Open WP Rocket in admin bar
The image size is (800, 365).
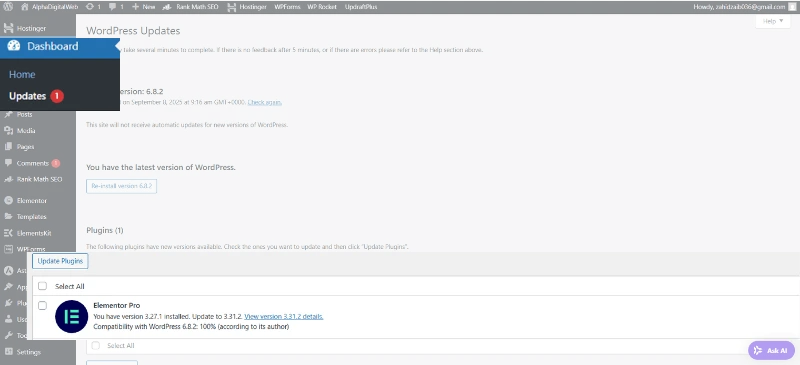pos(322,7)
